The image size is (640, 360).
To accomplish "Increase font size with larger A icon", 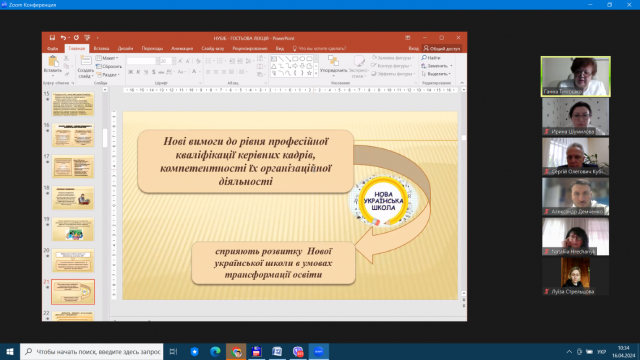I will (x=180, y=61).
